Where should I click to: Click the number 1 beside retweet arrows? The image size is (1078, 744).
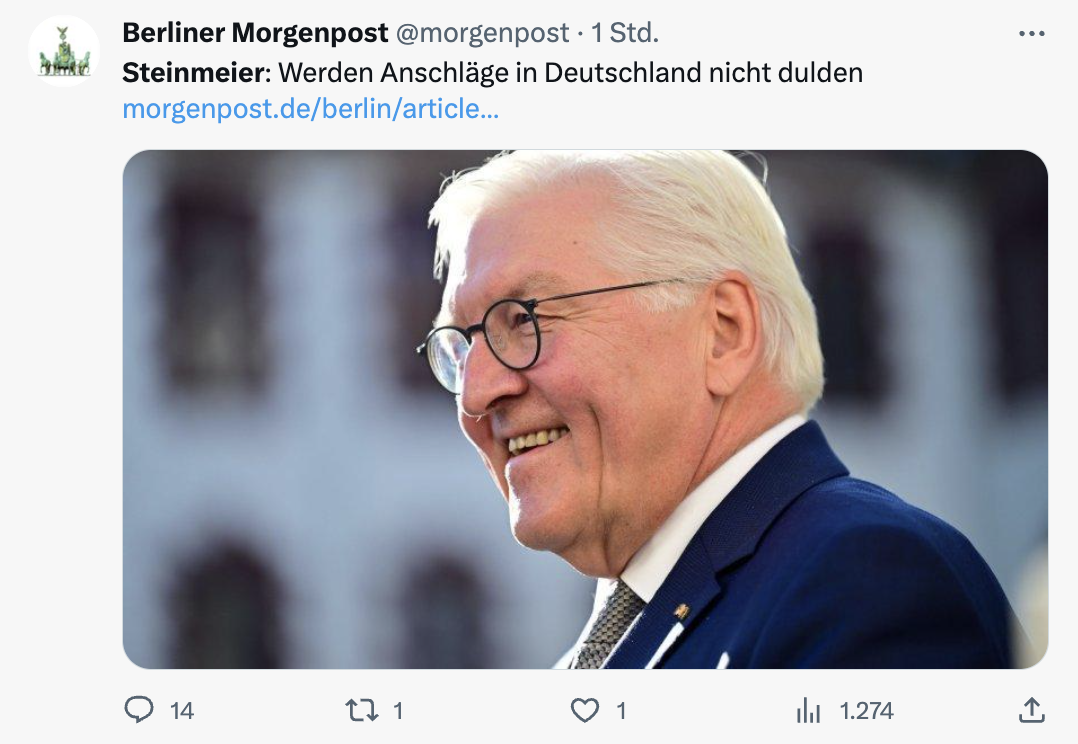pyautogui.click(x=397, y=710)
